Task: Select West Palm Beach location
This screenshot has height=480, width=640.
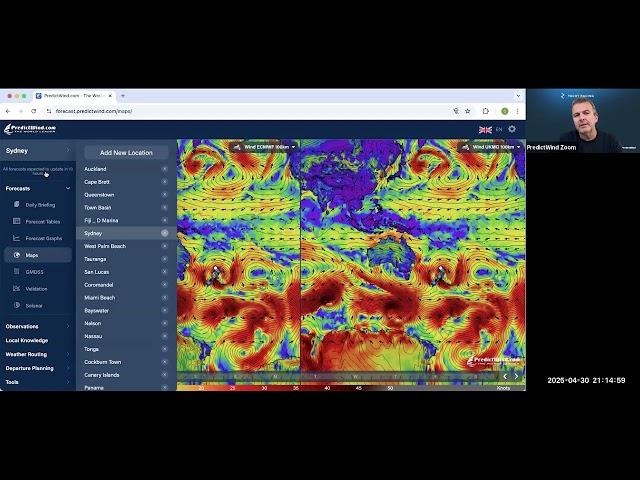Action: click(x=105, y=246)
